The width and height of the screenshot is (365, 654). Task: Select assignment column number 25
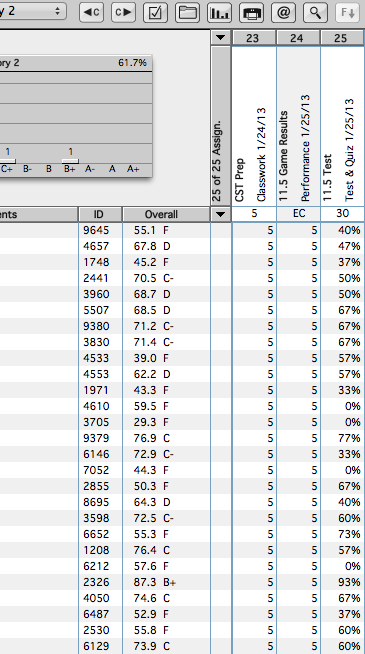[x=341, y=38]
